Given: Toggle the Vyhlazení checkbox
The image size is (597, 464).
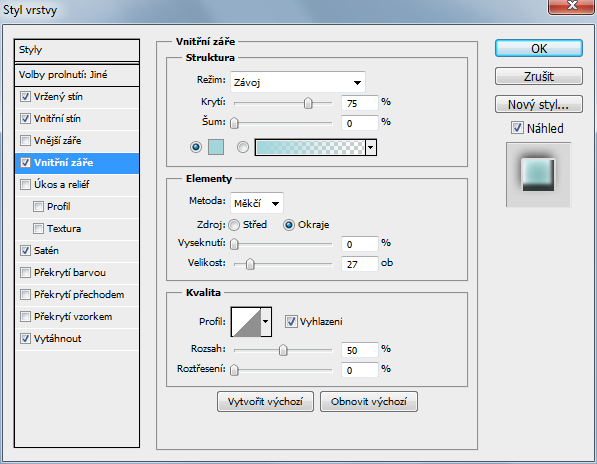Looking at the screenshot, I should (291, 322).
